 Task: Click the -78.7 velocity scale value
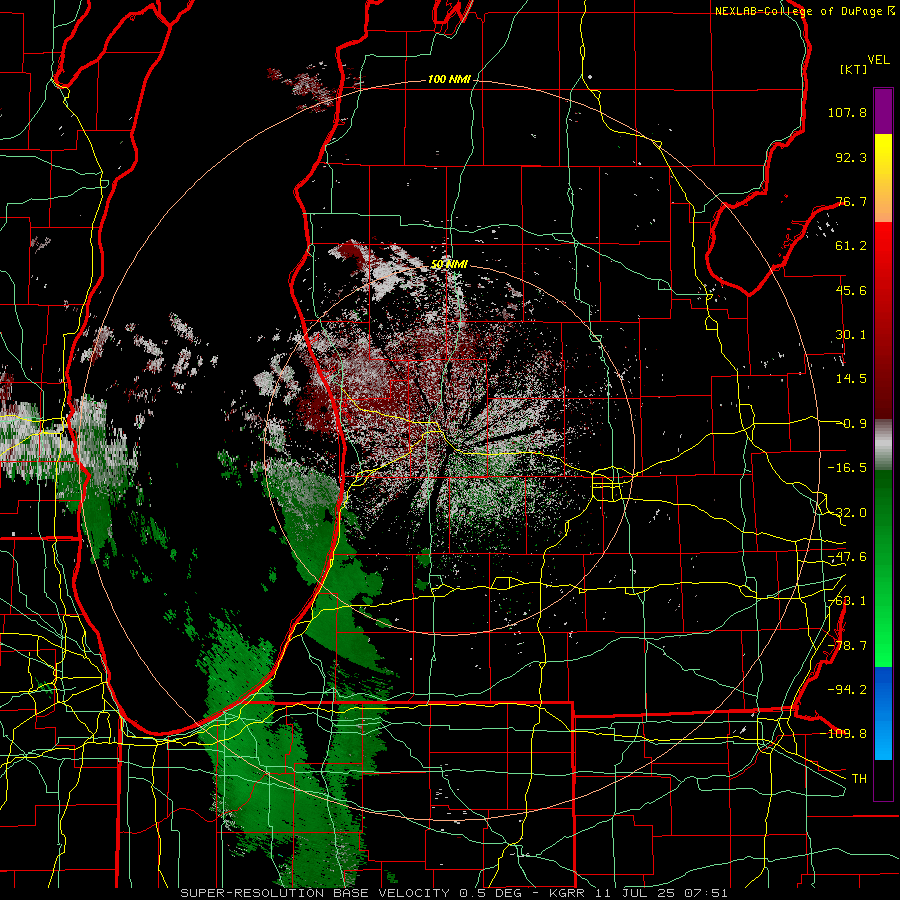pyautogui.click(x=847, y=646)
